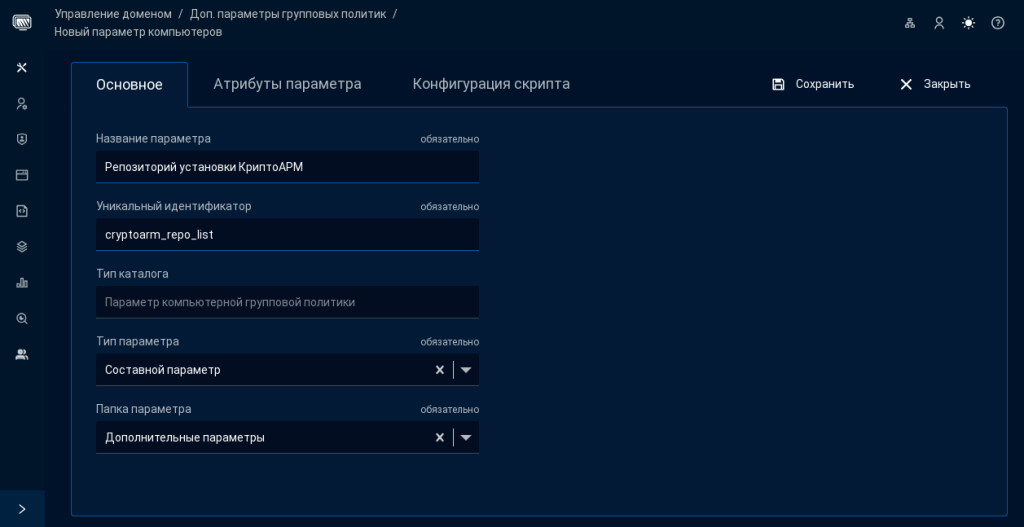Click the Закрыть button label
The width and height of the screenshot is (1024, 527).
(x=947, y=84)
